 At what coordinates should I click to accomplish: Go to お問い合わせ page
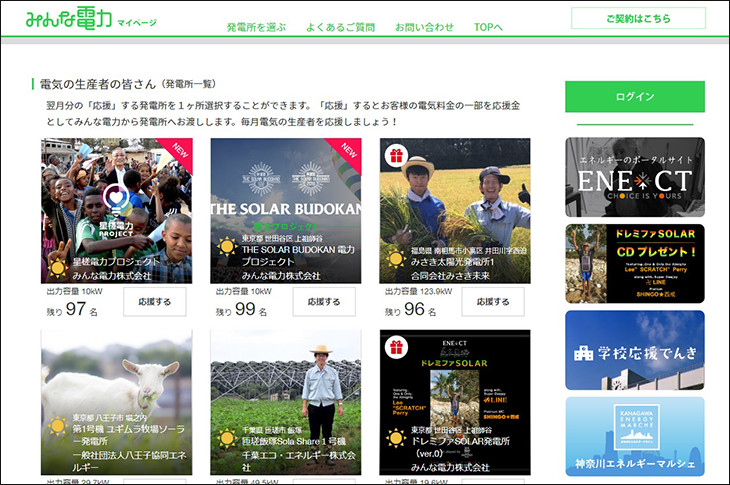pos(424,27)
